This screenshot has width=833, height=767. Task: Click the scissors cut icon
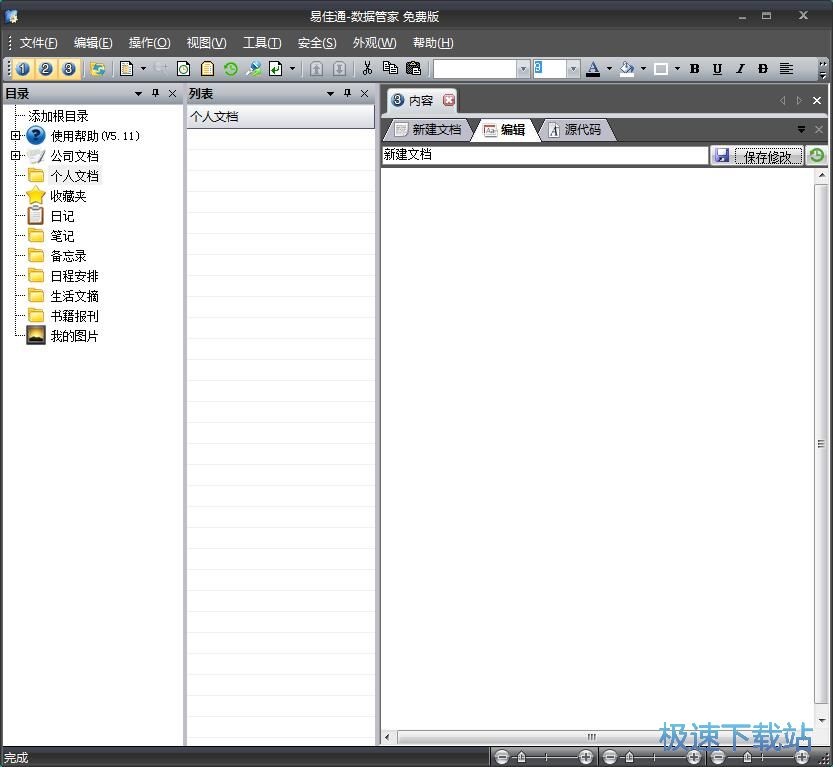point(367,69)
